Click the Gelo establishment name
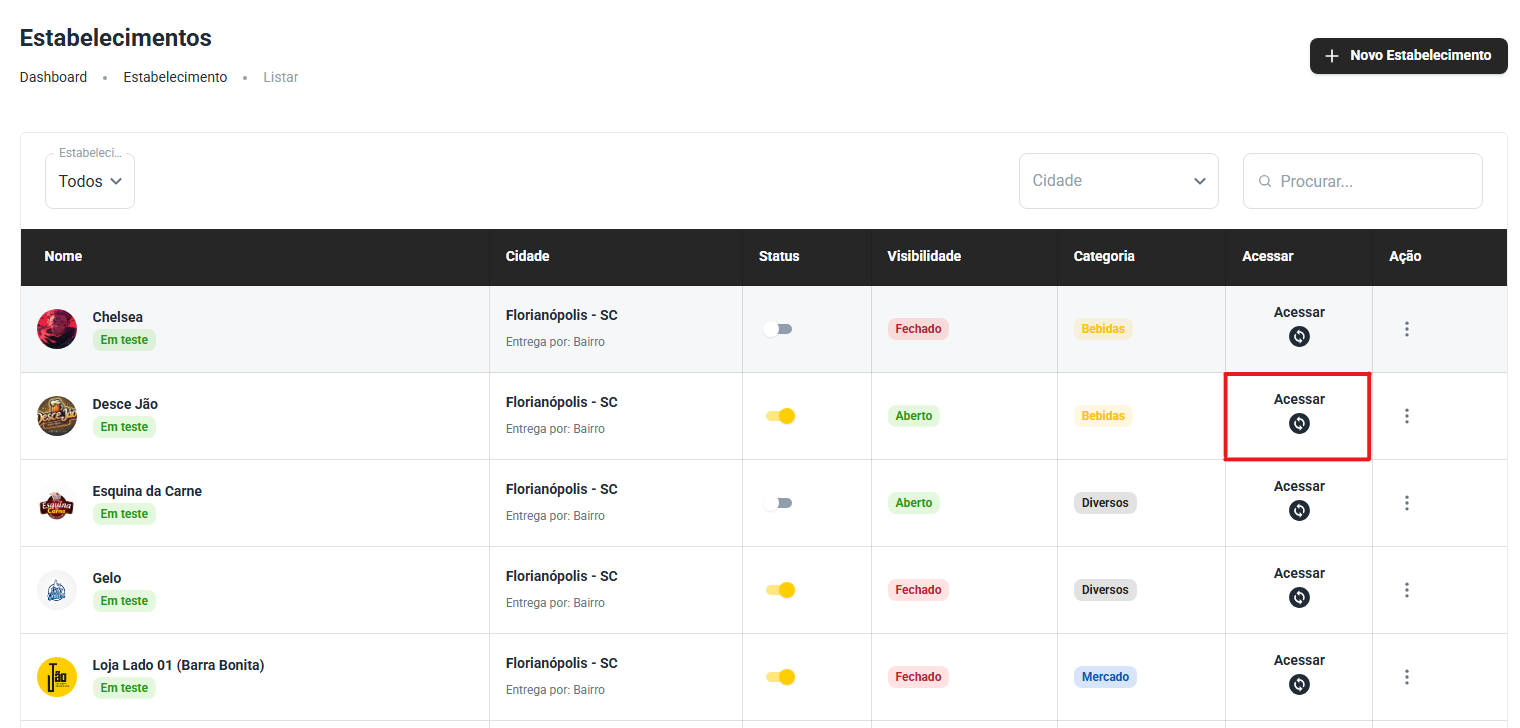This screenshot has width=1520, height=728. coord(107,578)
